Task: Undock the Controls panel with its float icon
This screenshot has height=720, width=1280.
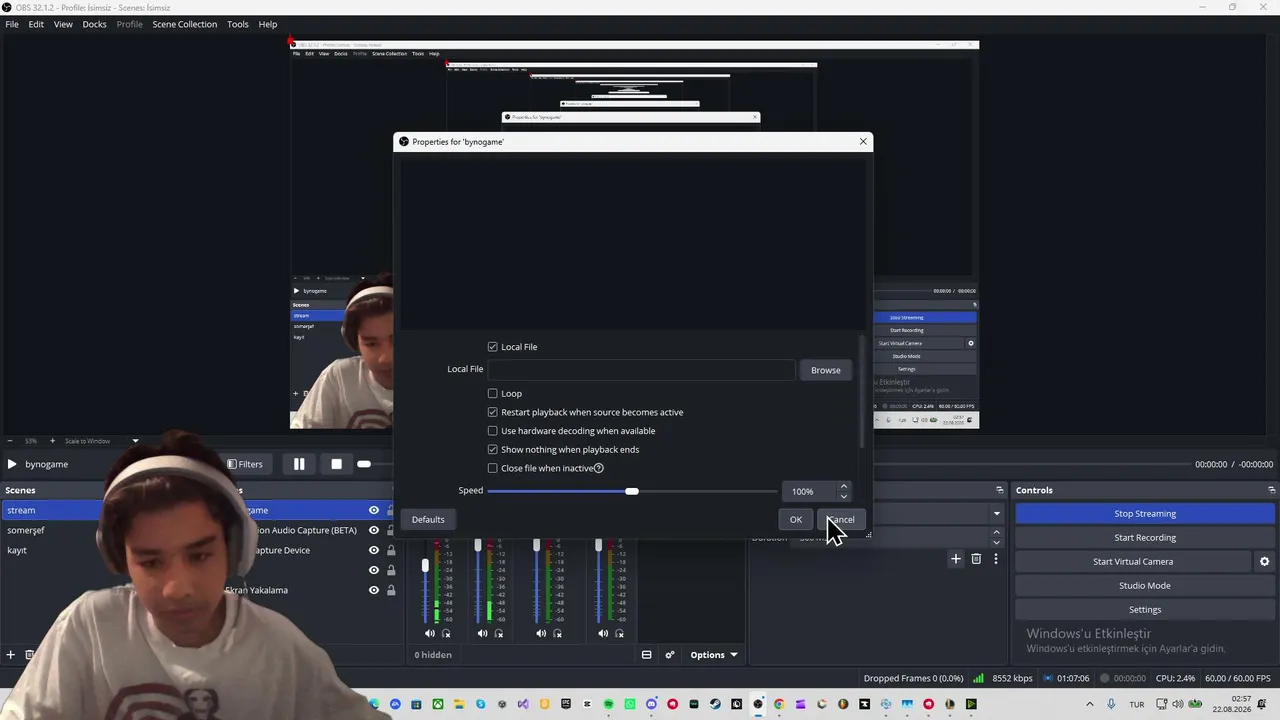Action: (1271, 490)
